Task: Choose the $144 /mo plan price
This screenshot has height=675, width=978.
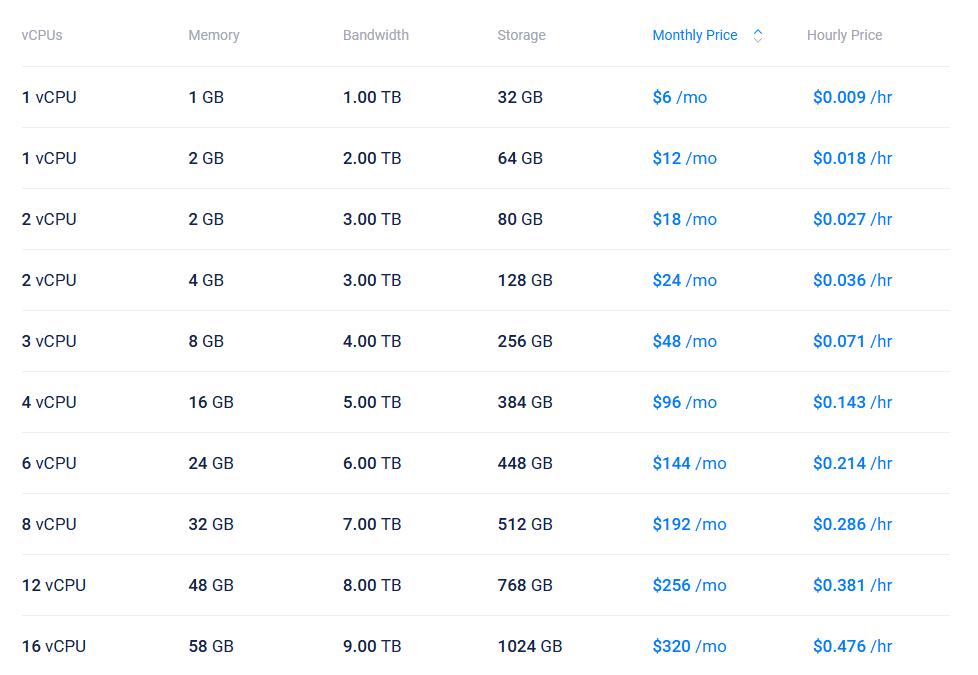Action: tap(690, 463)
